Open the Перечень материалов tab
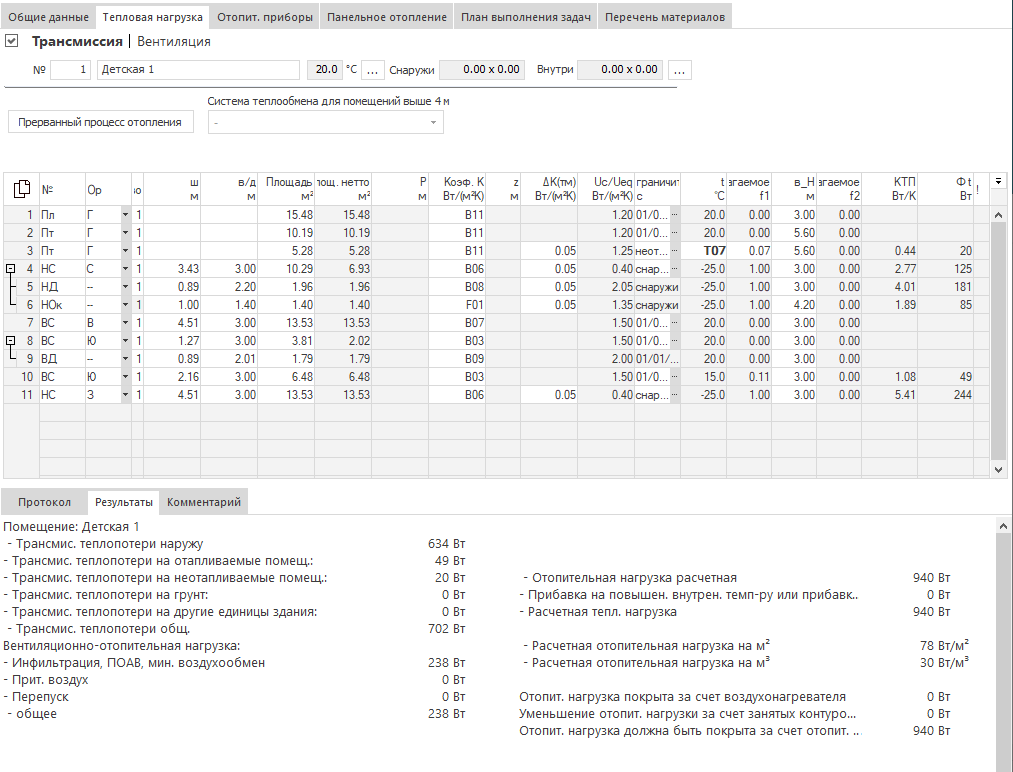 point(665,17)
